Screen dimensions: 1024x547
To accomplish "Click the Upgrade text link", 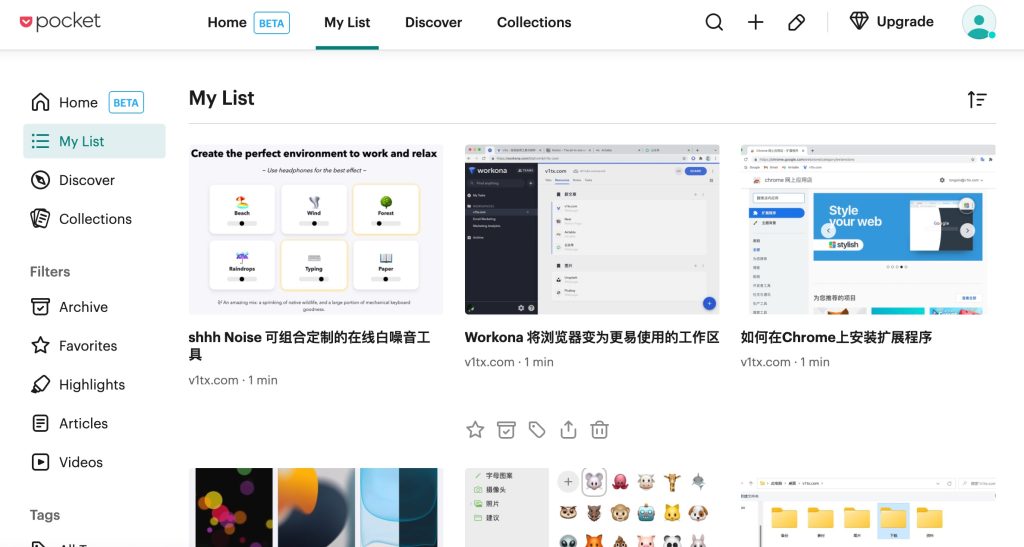I will point(904,22).
